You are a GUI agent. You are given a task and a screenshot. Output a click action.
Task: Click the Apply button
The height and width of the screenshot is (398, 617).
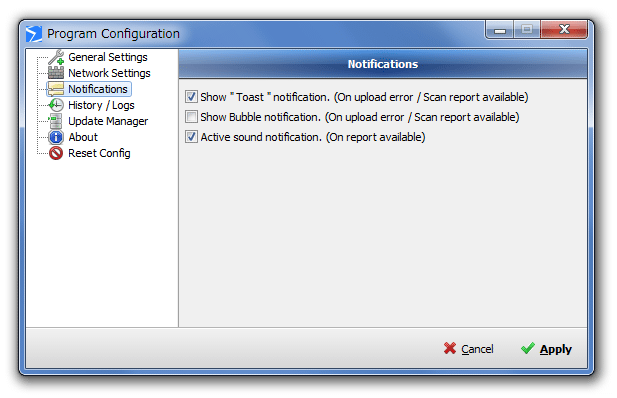click(546, 349)
